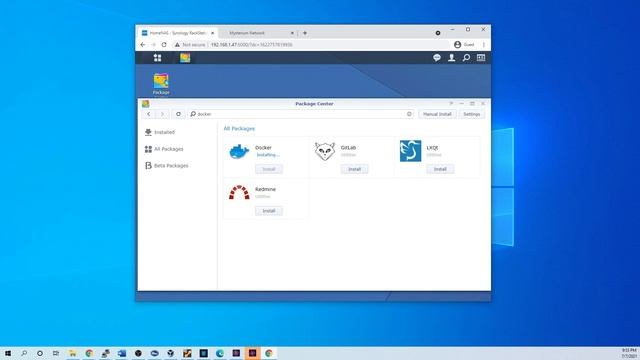640x360 pixels.
Task: Open the Windows Start menu
Action: click(x=8, y=353)
